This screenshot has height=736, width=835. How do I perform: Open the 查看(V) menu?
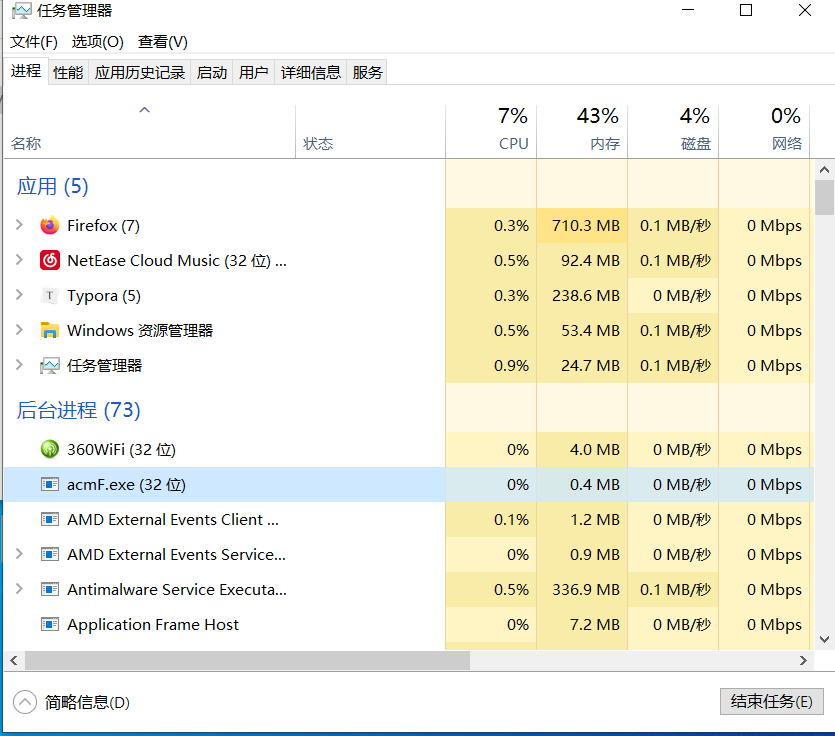pyautogui.click(x=162, y=42)
